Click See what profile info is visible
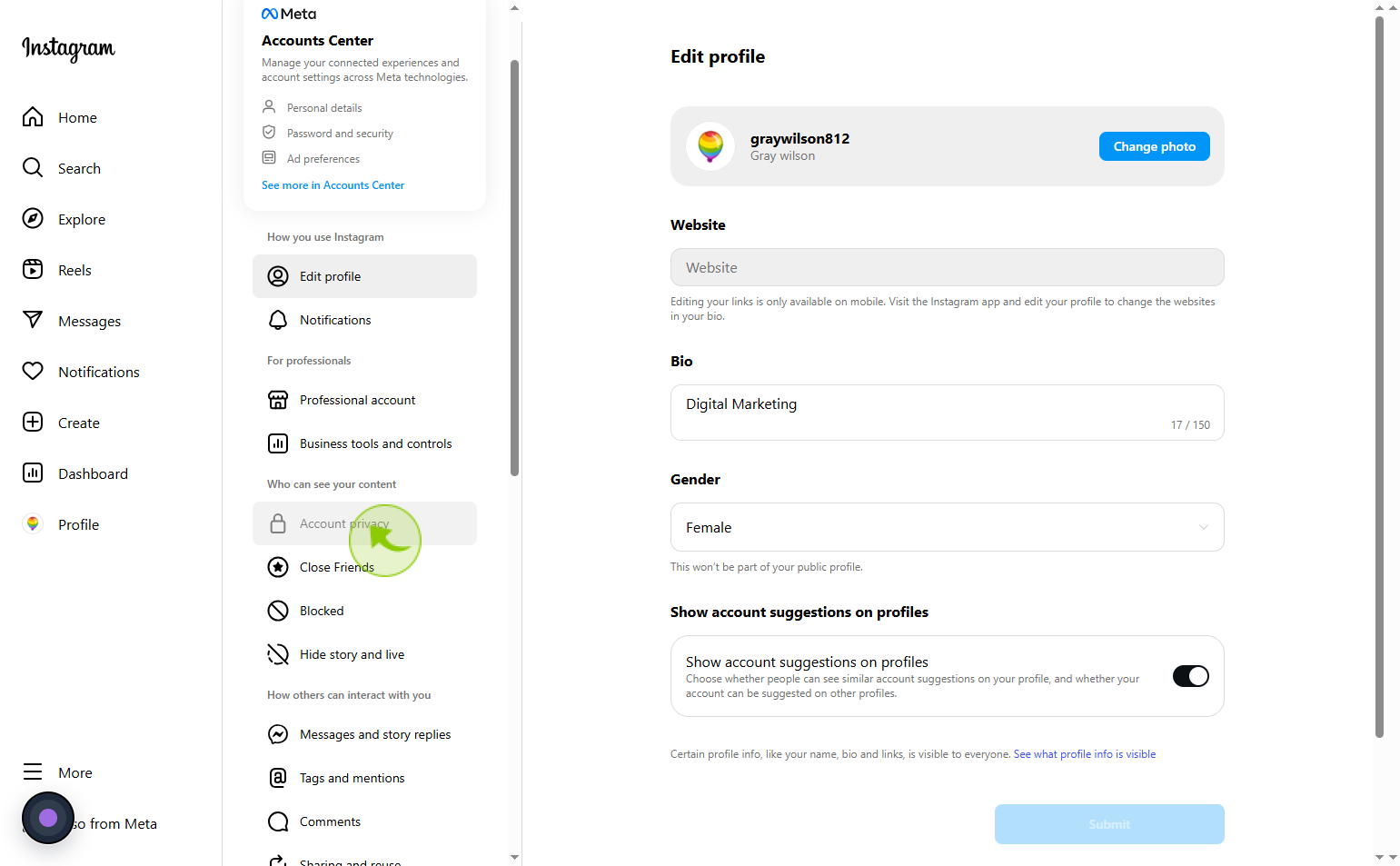The image size is (1400, 866). tap(1085, 754)
